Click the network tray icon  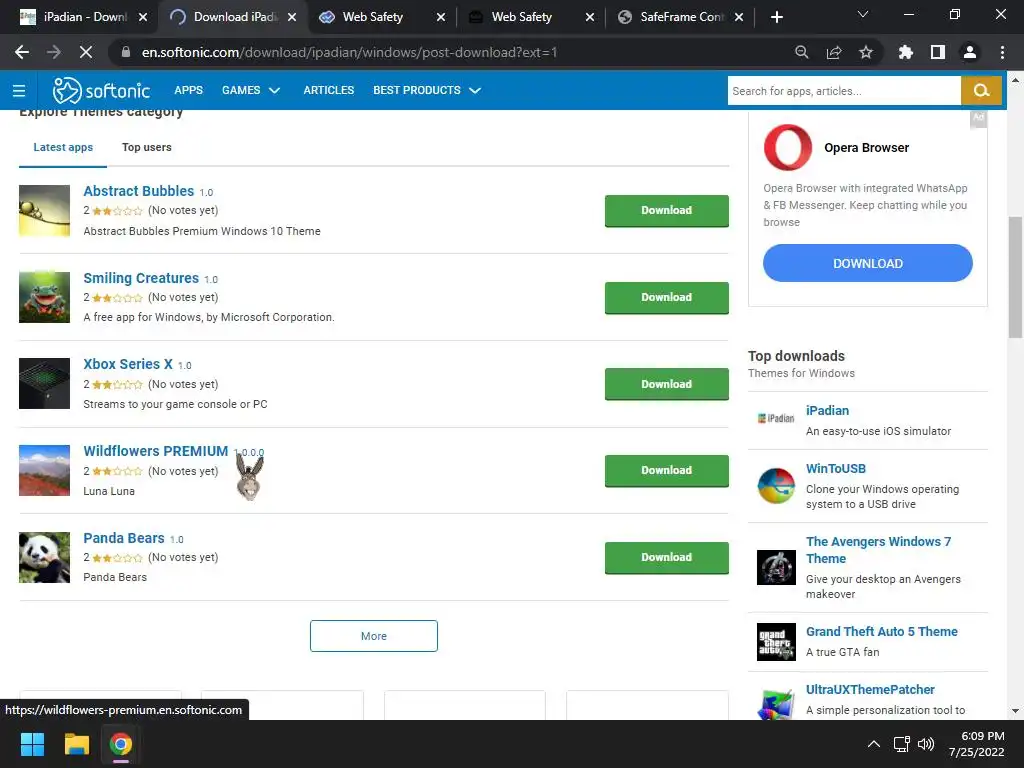[902, 744]
